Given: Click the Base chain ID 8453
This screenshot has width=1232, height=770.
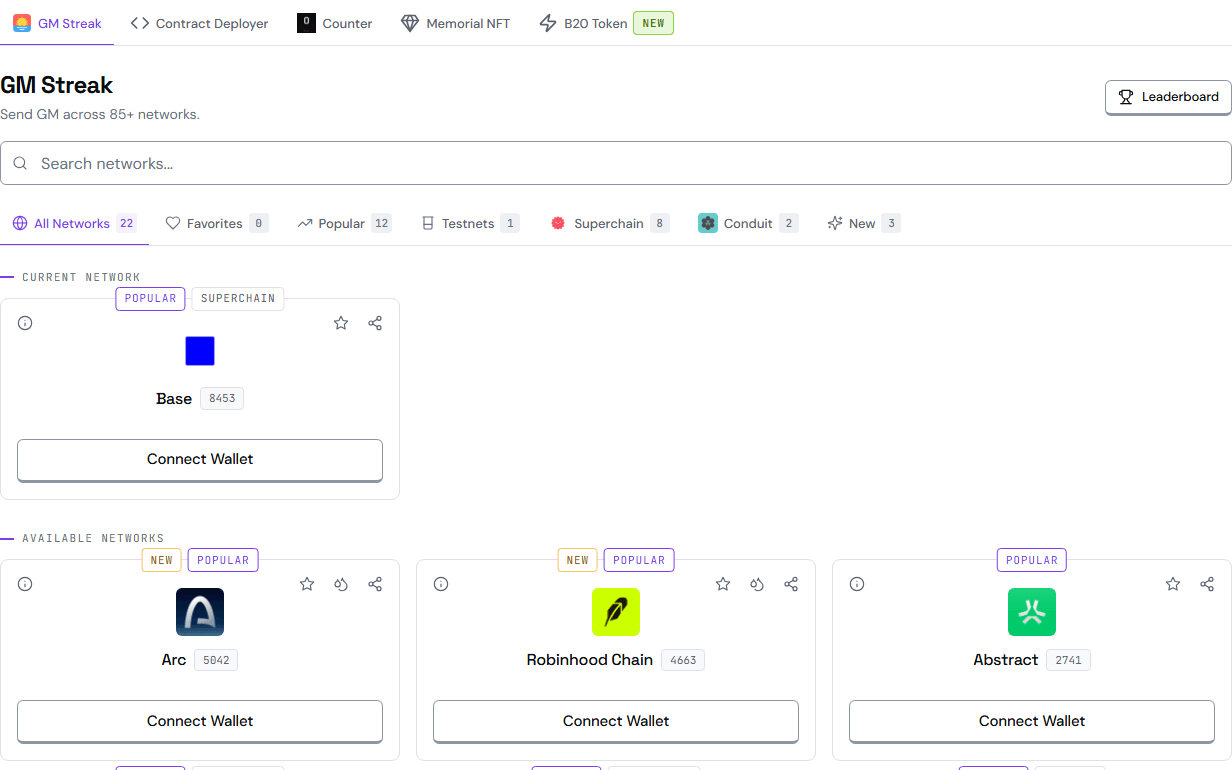Looking at the screenshot, I should [222, 398].
